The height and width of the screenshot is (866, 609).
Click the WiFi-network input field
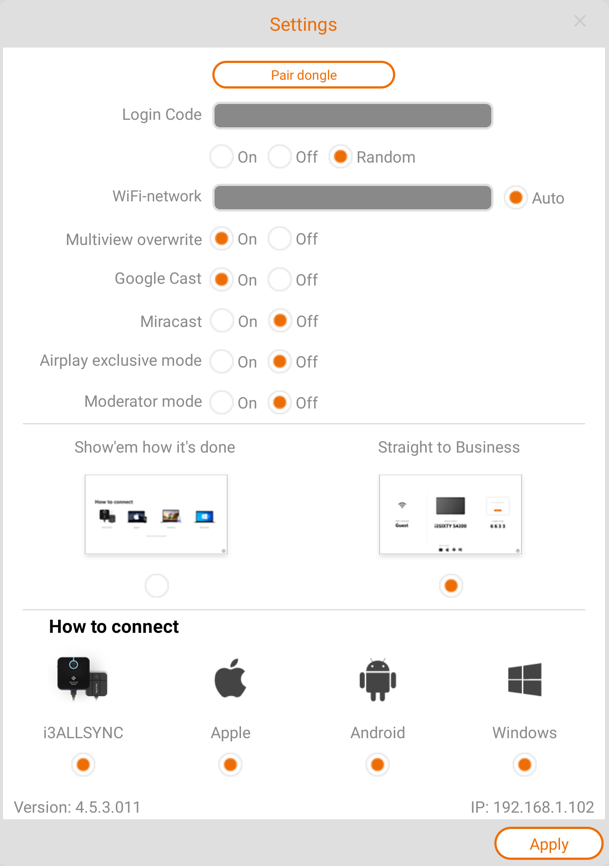tap(352, 197)
